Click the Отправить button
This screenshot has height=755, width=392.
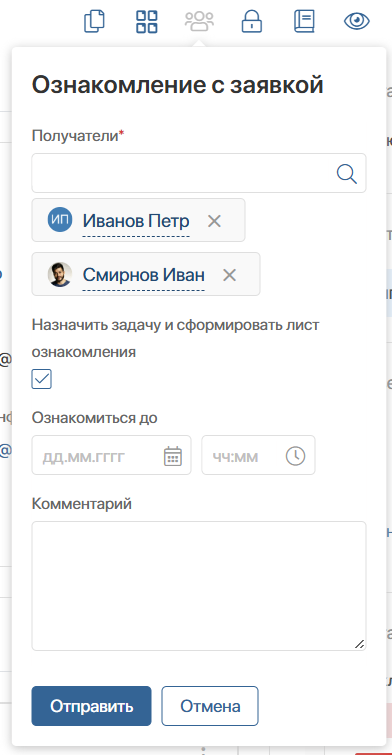[x=91, y=706]
